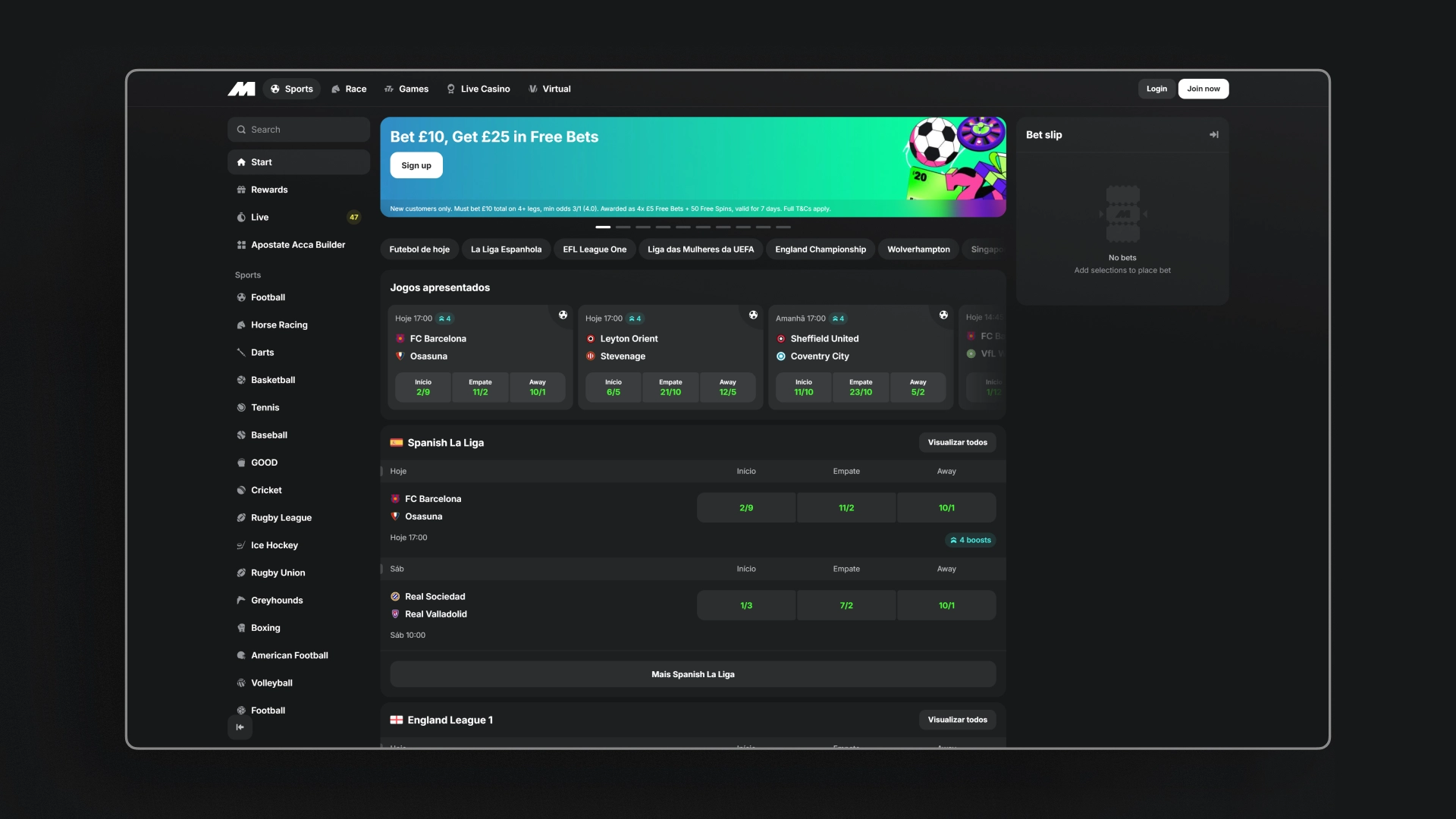Pick 7/2 draw in Real Sociedad match
The width and height of the screenshot is (1456, 819).
tap(846, 606)
